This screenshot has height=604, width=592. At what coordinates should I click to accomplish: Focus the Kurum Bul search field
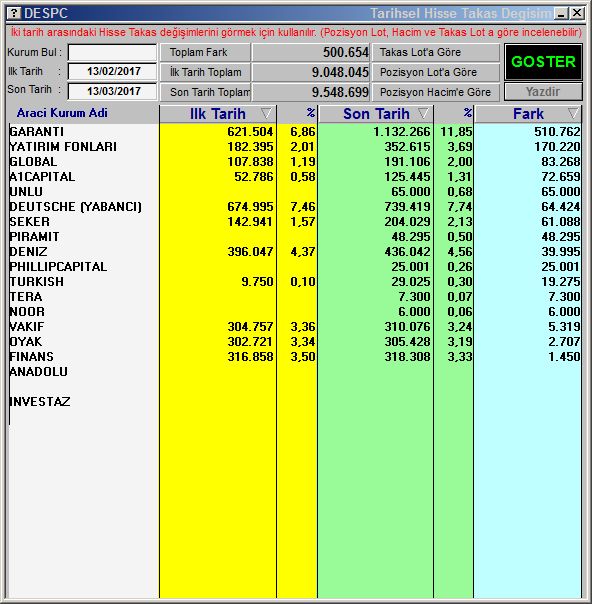tap(112, 52)
